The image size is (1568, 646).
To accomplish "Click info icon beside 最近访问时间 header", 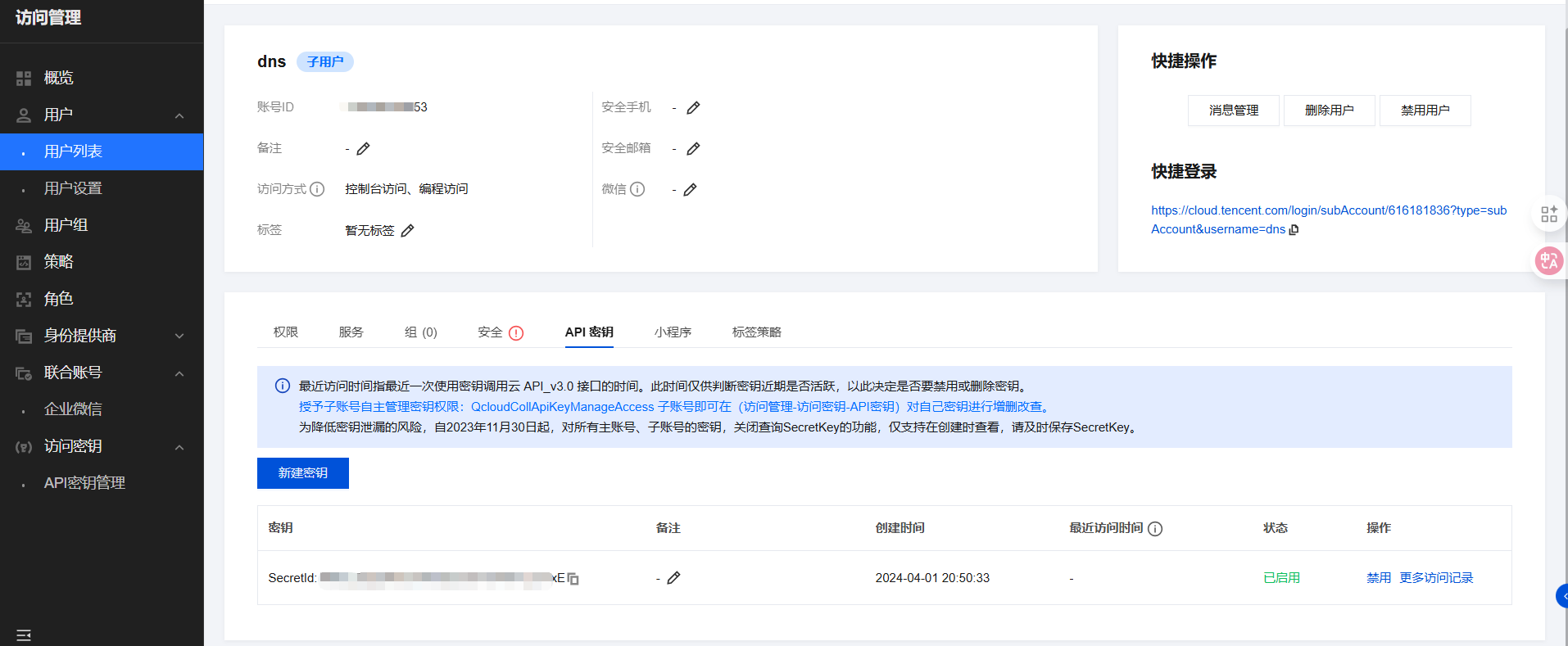I will 1155,529.
